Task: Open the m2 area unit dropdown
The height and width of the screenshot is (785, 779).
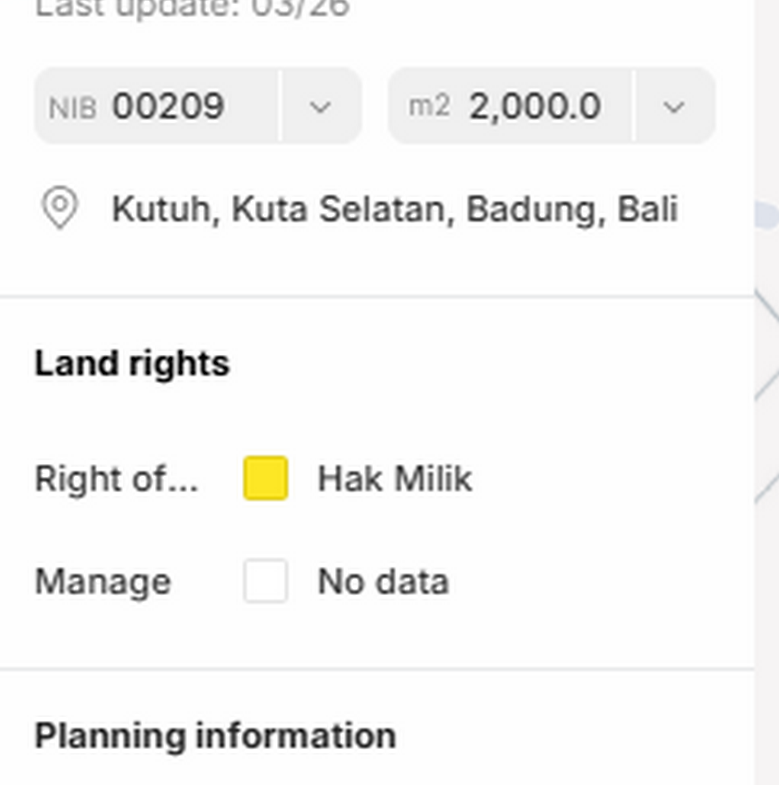Action: [x=674, y=106]
